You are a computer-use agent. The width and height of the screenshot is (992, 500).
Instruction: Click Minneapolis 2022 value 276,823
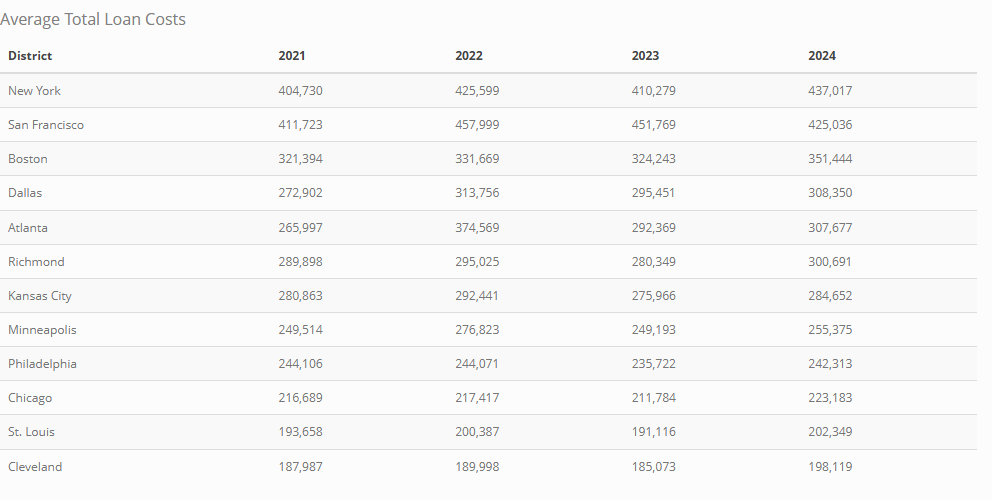(x=477, y=330)
